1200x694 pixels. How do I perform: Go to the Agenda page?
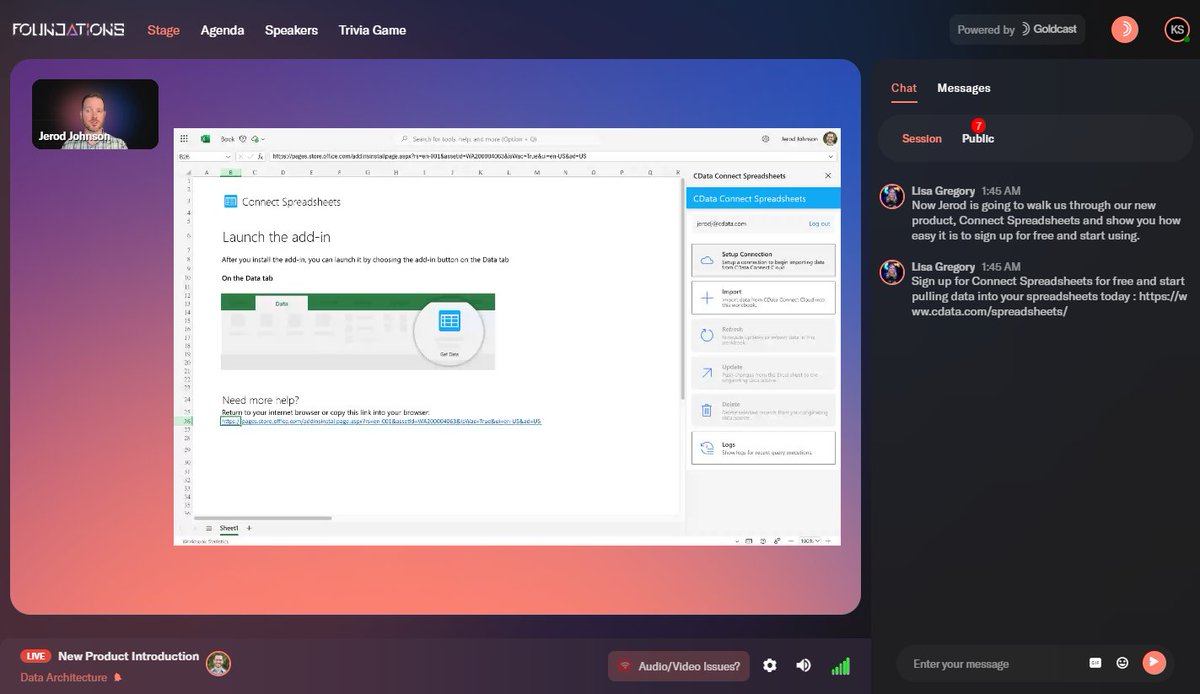click(x=222, y=30)
